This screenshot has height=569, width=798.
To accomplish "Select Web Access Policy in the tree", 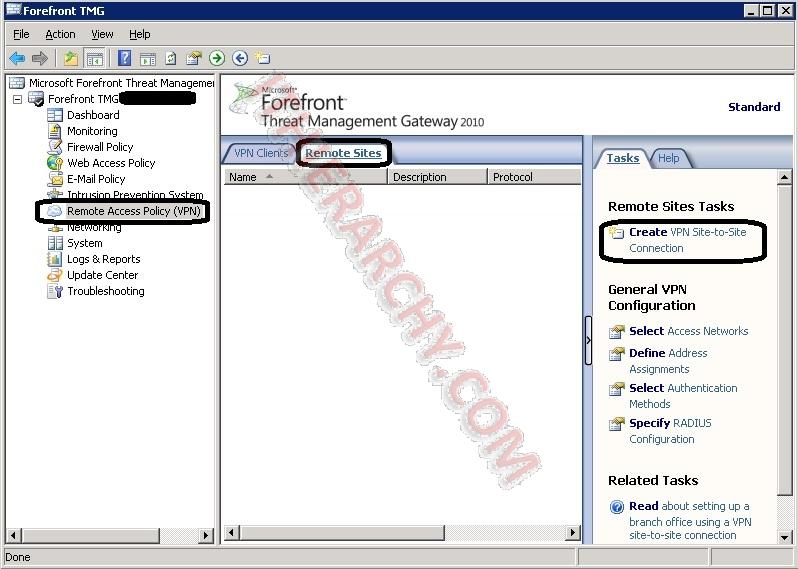I will tap(111, 163).
